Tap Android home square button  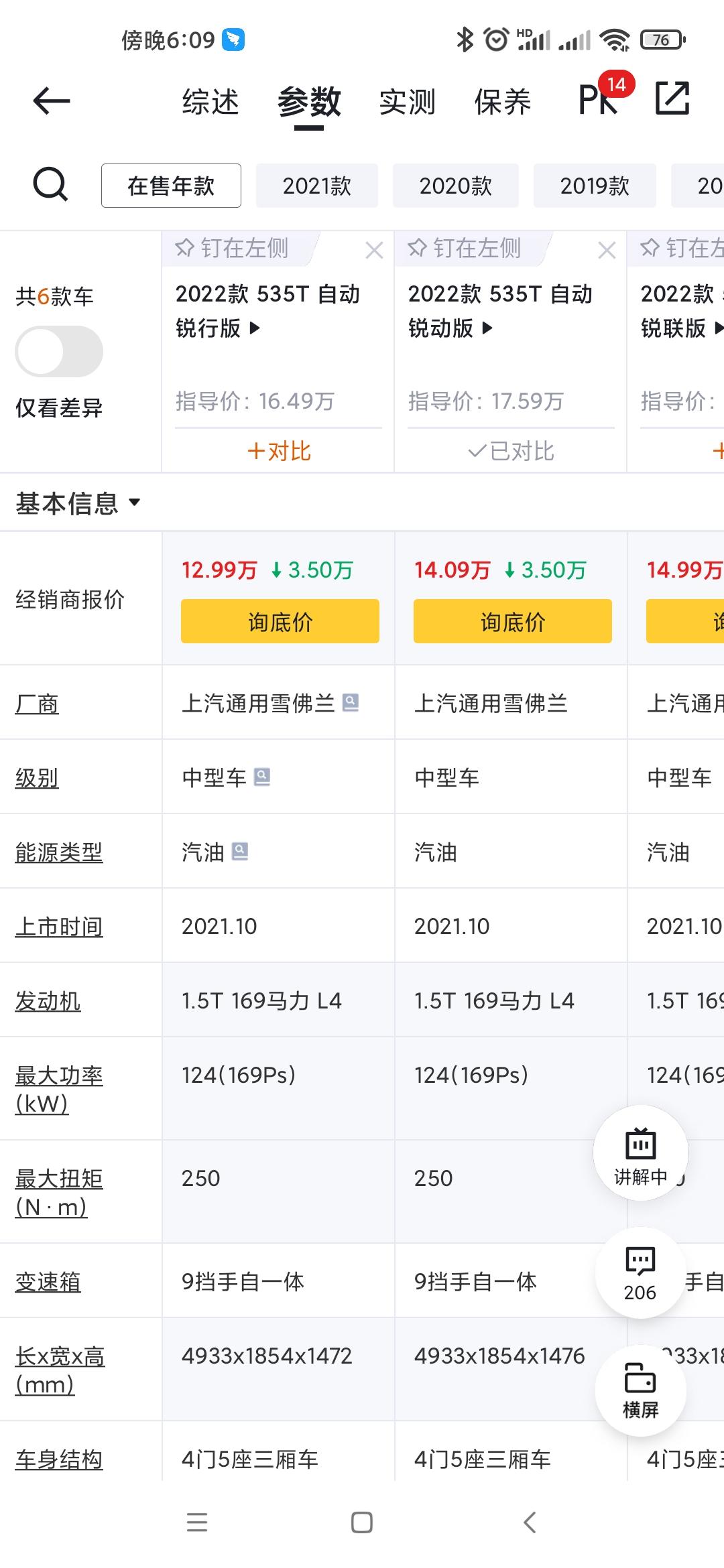[x=362, y=1522]
